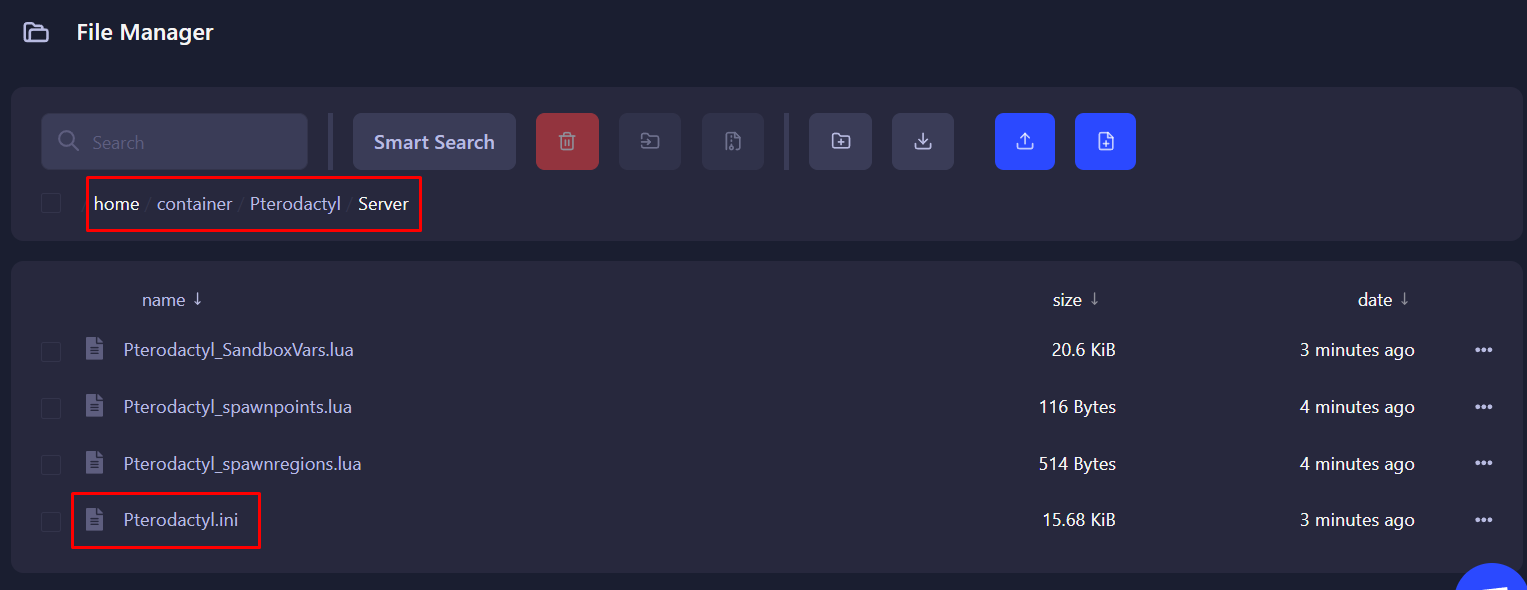Tick checkbox for Pterodactyl_SandboxVars.lua
This screenshot has height=590, width=1527.
[51, 351]
